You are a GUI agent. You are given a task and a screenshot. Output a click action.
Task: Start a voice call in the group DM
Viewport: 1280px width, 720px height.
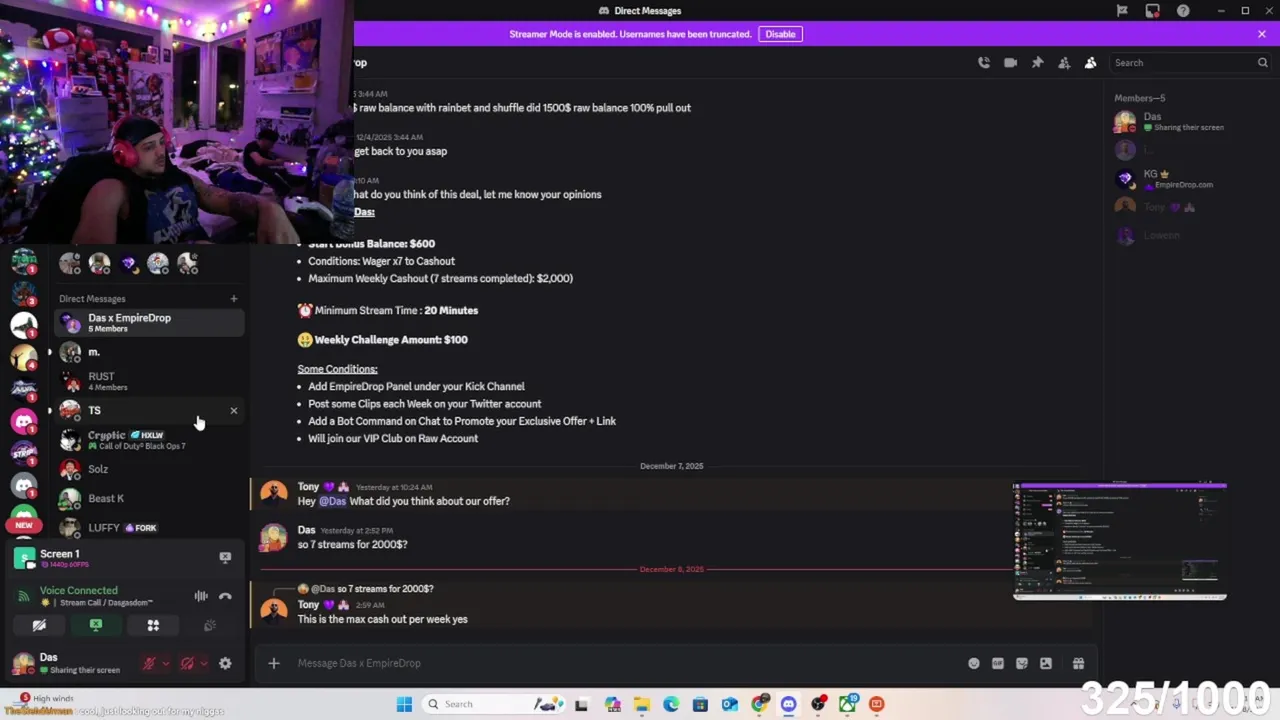point(984,62)
